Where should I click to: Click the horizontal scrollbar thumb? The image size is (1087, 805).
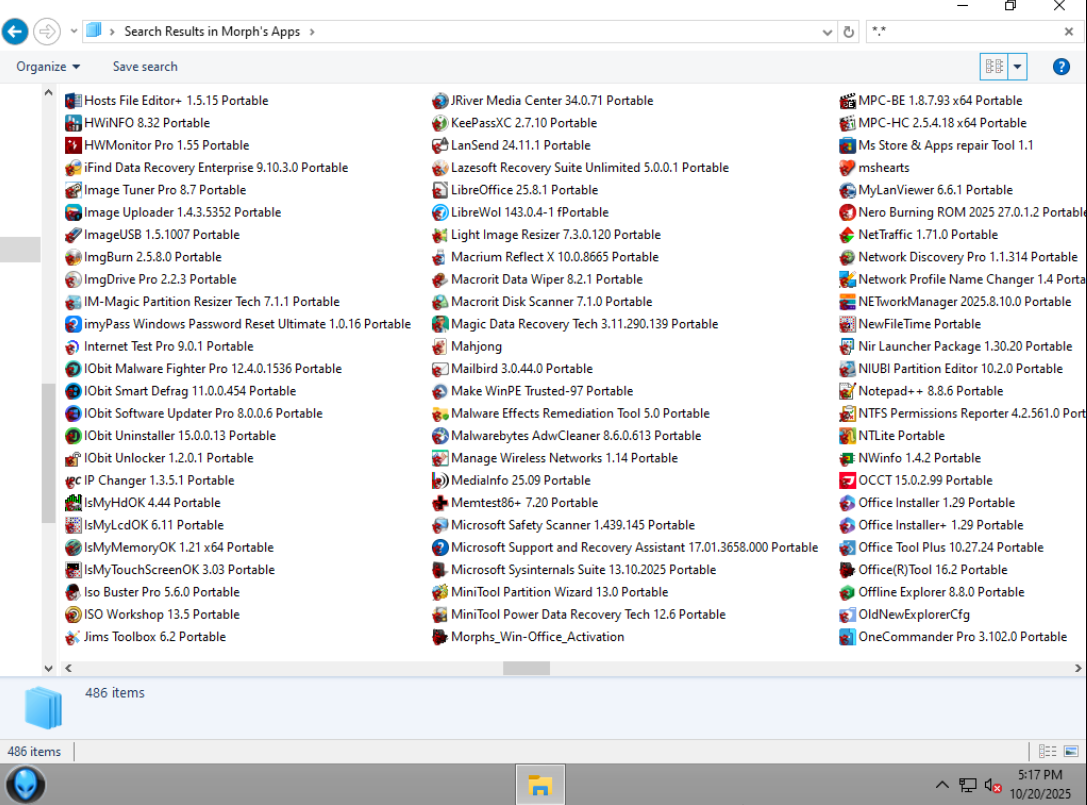click(526, 668)
